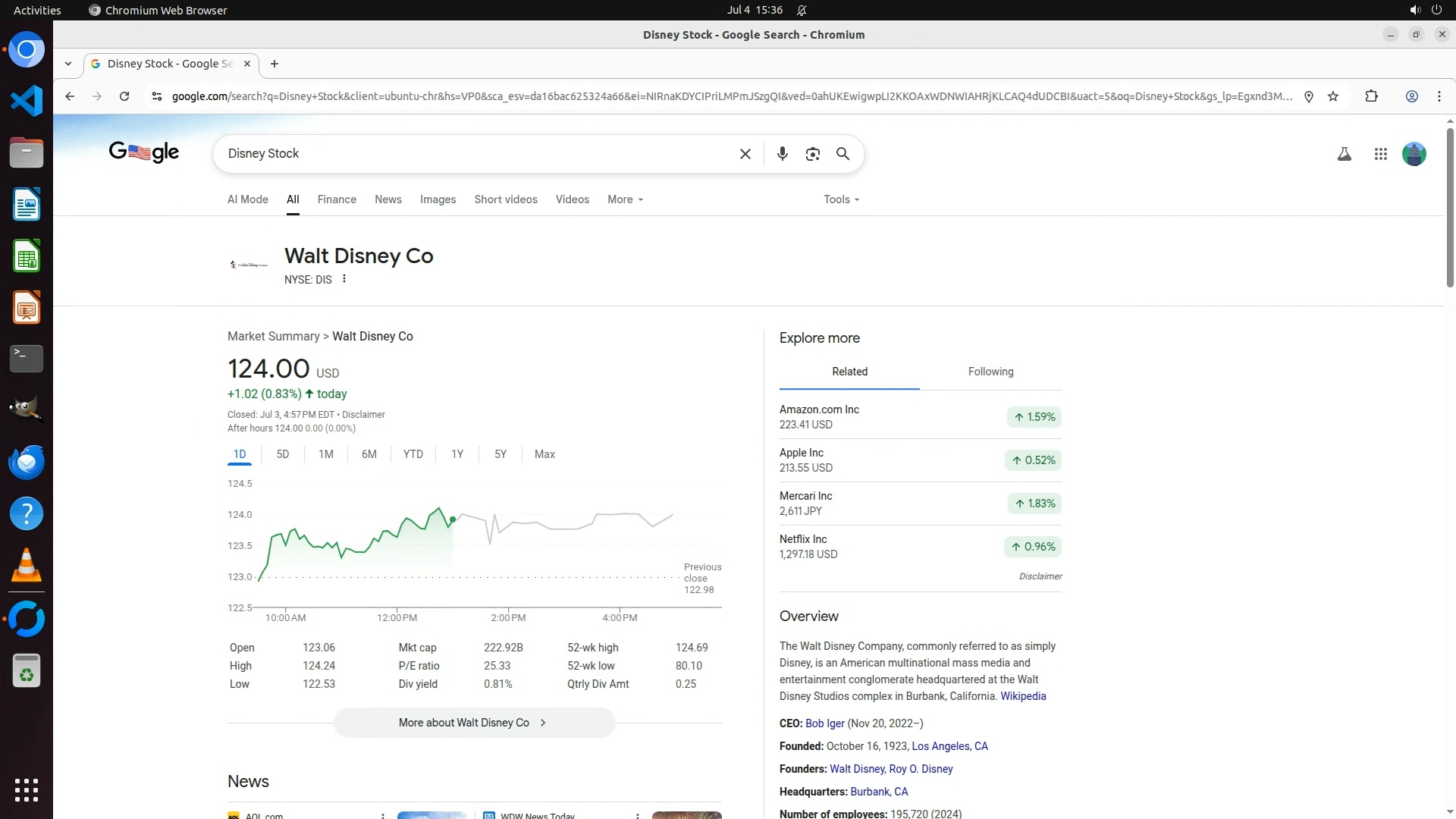Expand the More search filters dropdown

tap(625, 199)
